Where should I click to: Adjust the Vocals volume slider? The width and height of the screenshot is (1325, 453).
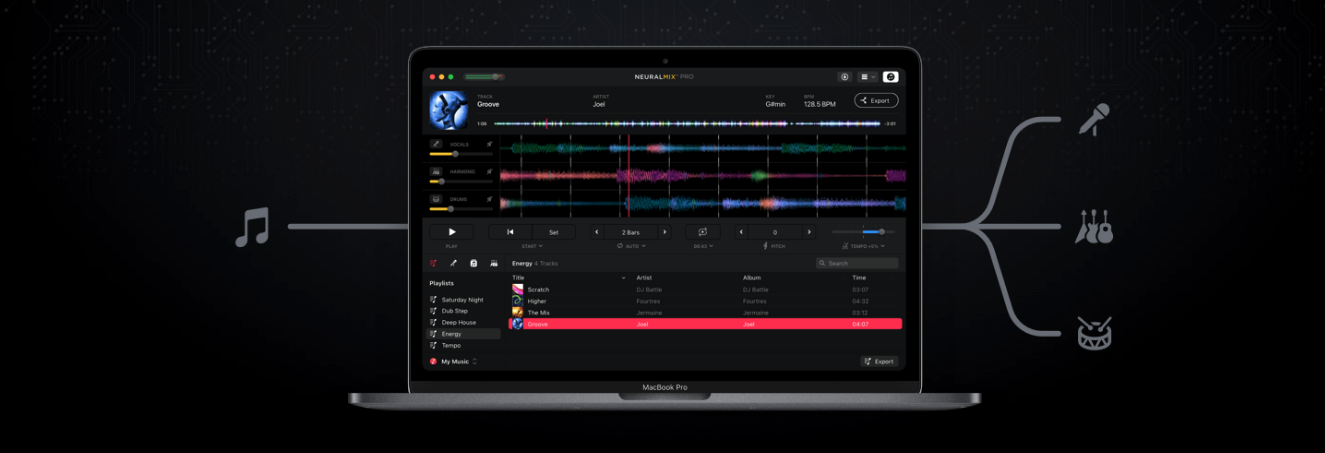pyautogui.click(x=461, y=154)
